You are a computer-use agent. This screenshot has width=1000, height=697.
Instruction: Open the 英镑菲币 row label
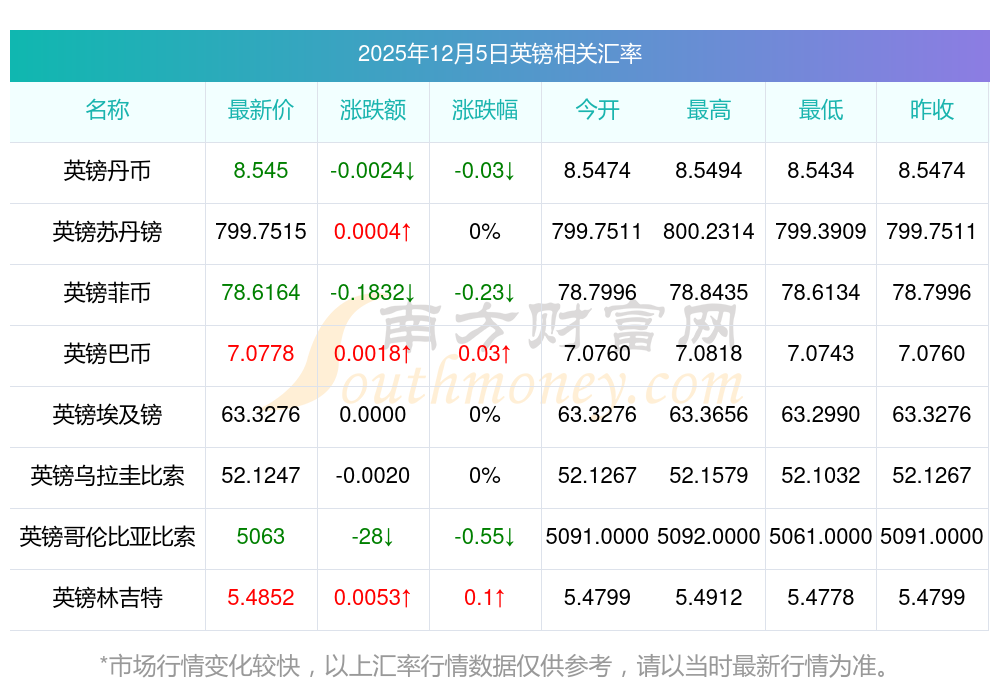(107, 293)
